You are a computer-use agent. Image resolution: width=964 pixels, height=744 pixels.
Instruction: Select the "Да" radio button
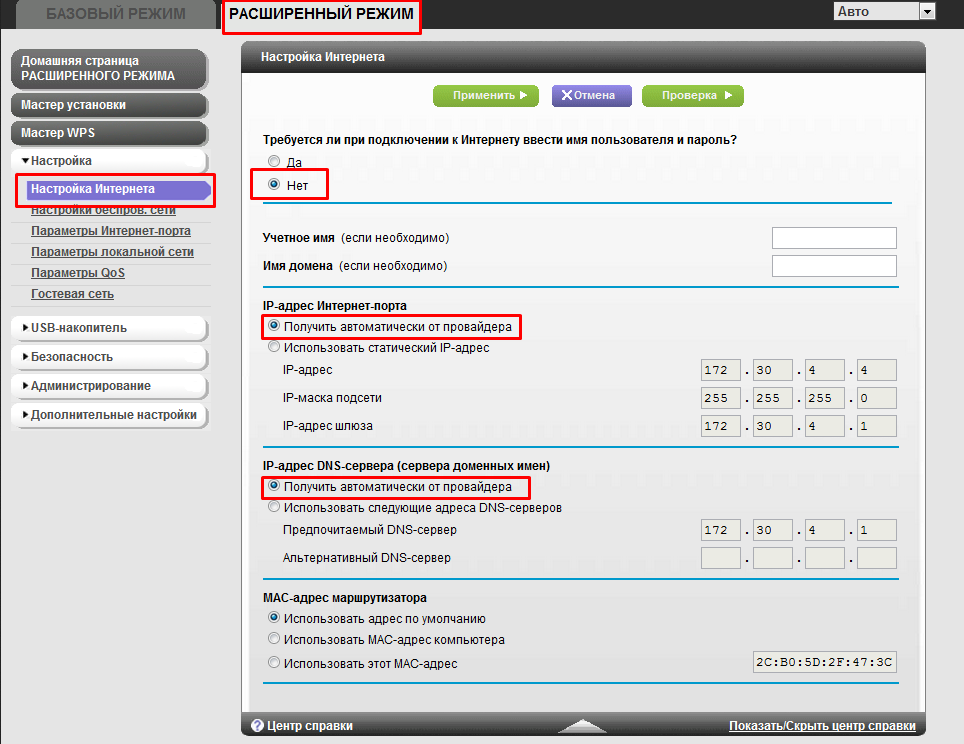coord(274,161)
